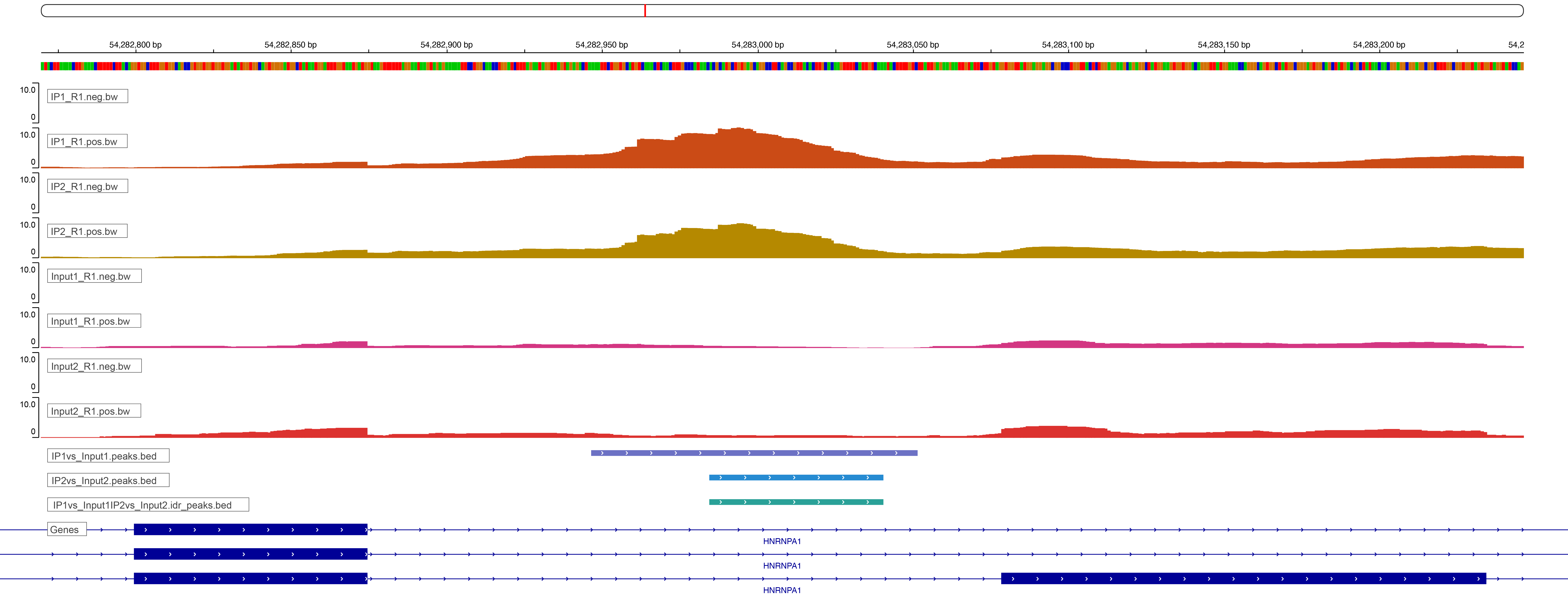Click the IP1vs_Input1IP2vs_Input2.idr_peaks.bed label
1568x608 pixels.
pos(148,504)
